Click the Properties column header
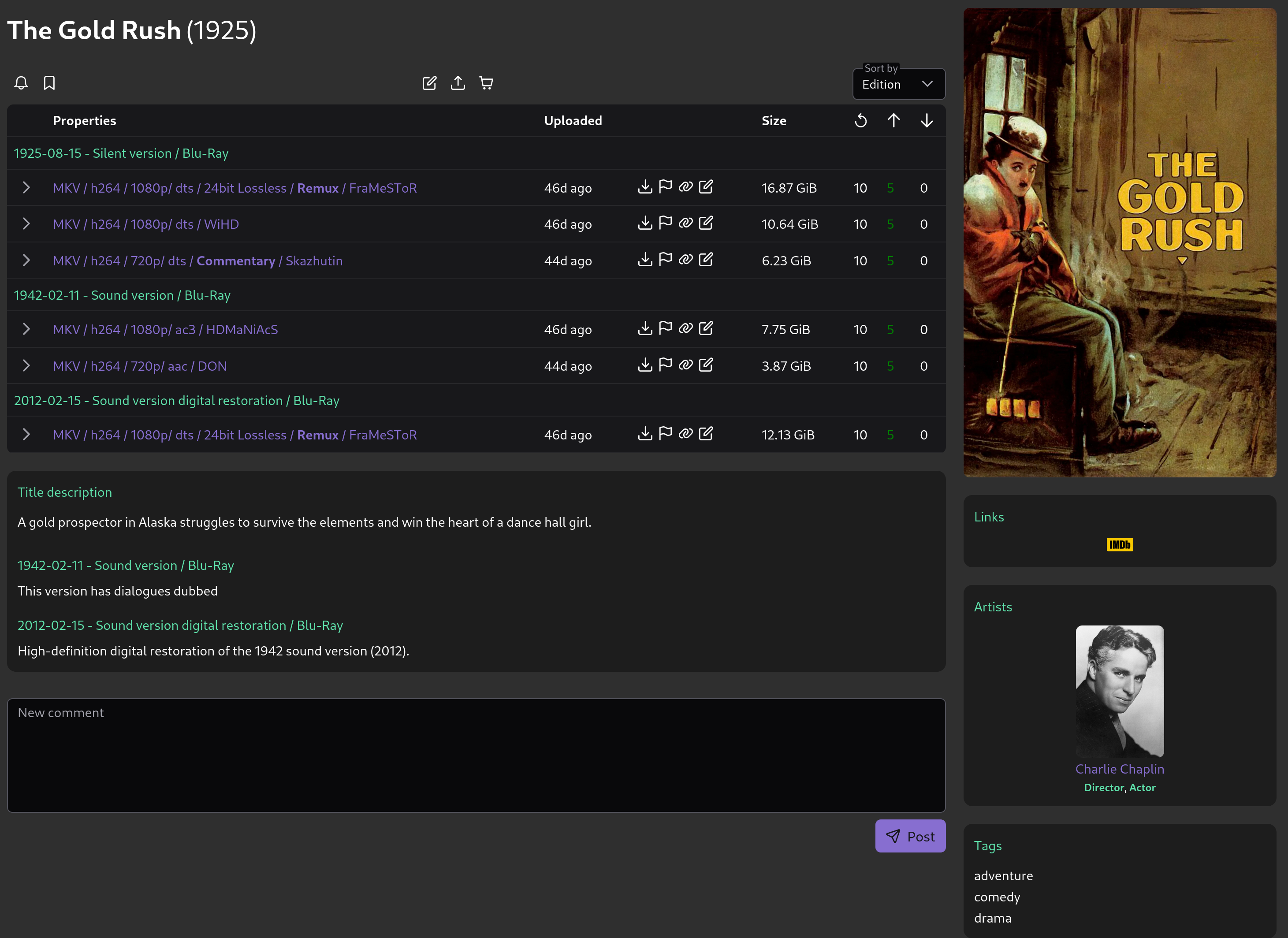The height and width of the screenshot is (938, 1288). click(85, 120)
